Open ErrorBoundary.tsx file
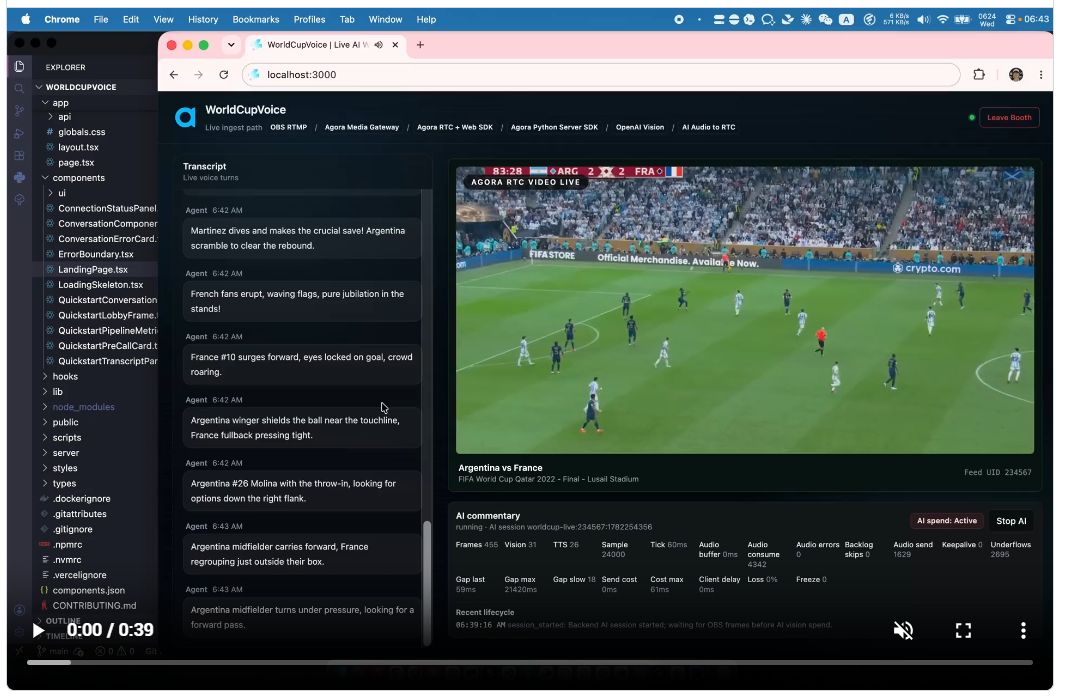Screen dimensions: 1065x700 point(96,254)
